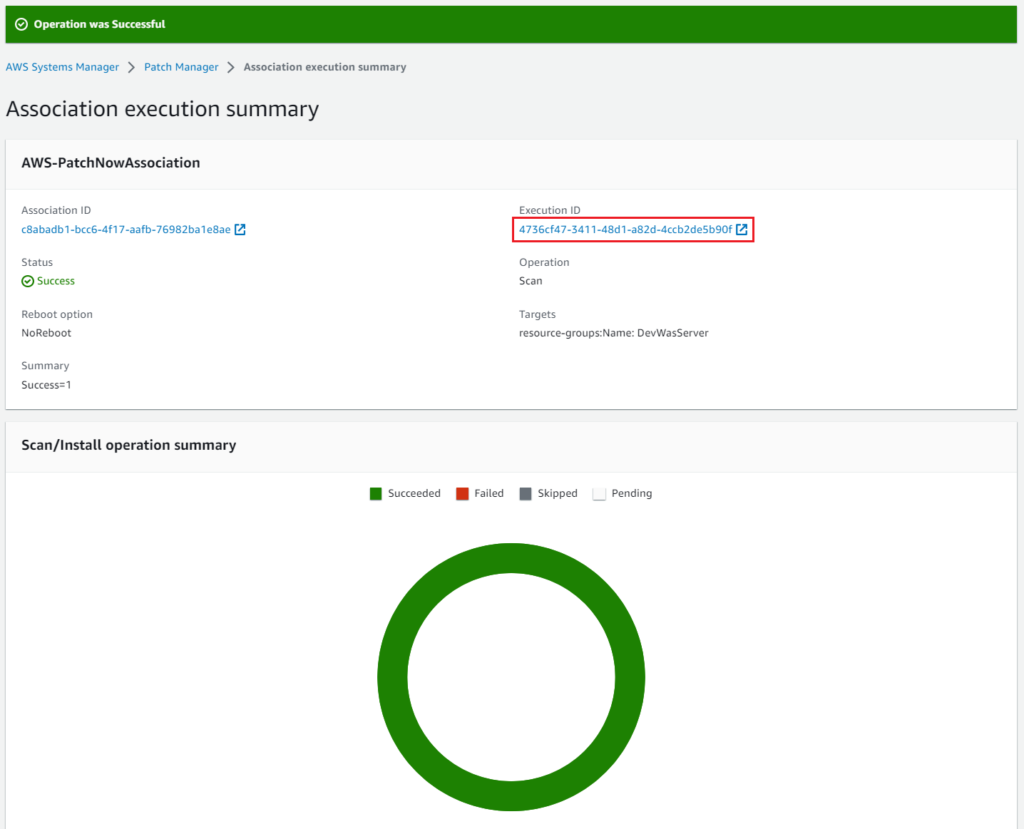Select Association execution summary breadcrumb item
The height and width of the screenshot is (829, 1024).
[x=324, y=67]
